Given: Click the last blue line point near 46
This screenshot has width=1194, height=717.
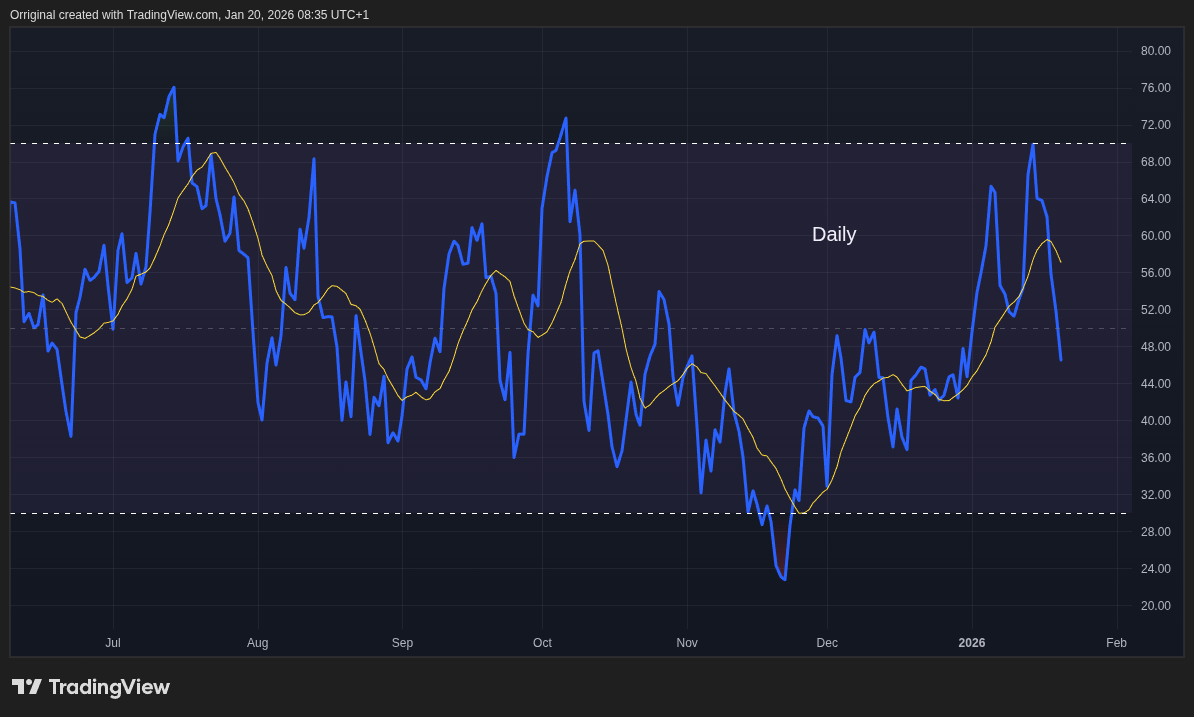Looking at the screenshot, I should [x=1061, y=359].
